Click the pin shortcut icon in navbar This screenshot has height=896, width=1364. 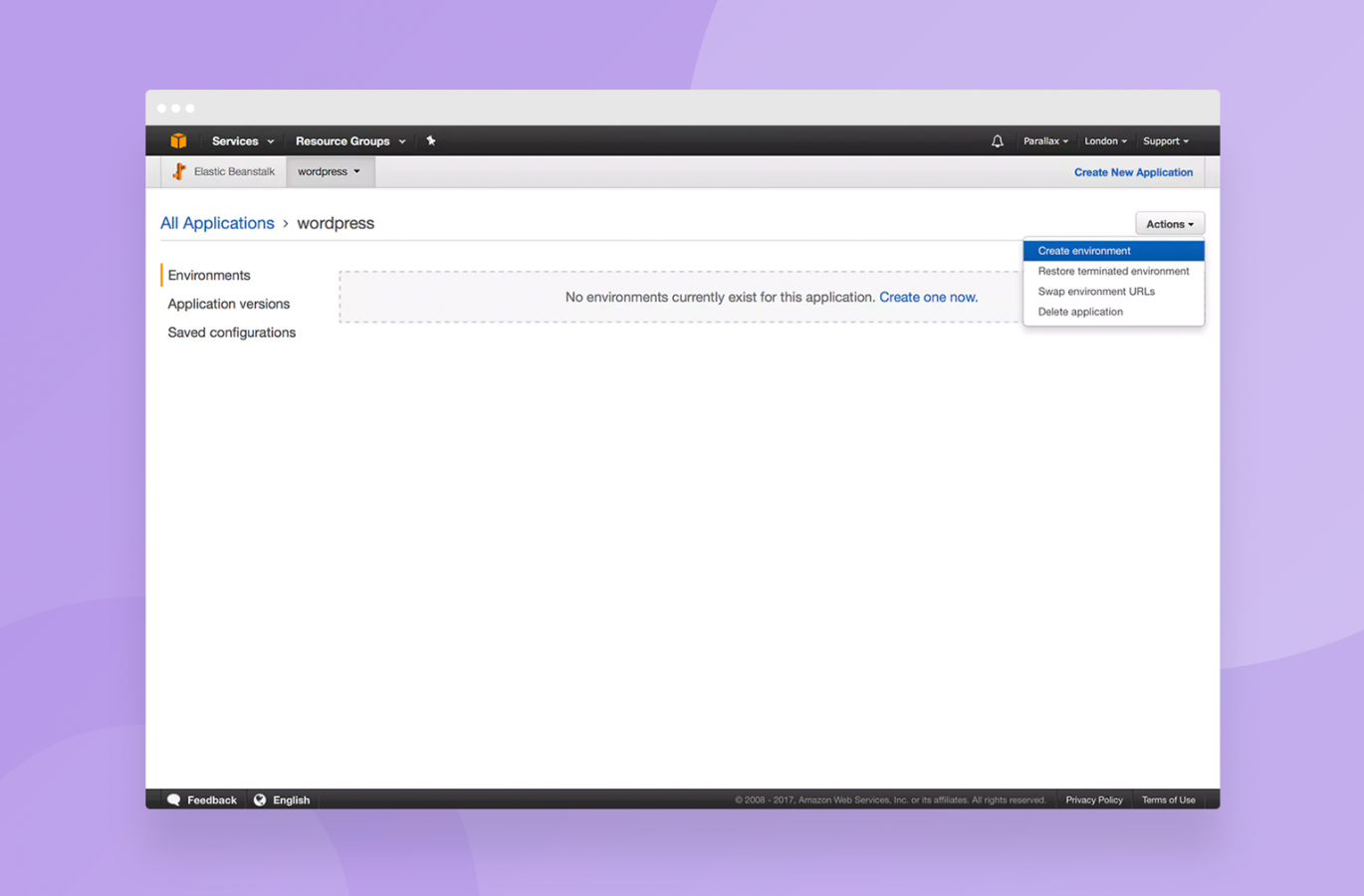pos(431,140)
